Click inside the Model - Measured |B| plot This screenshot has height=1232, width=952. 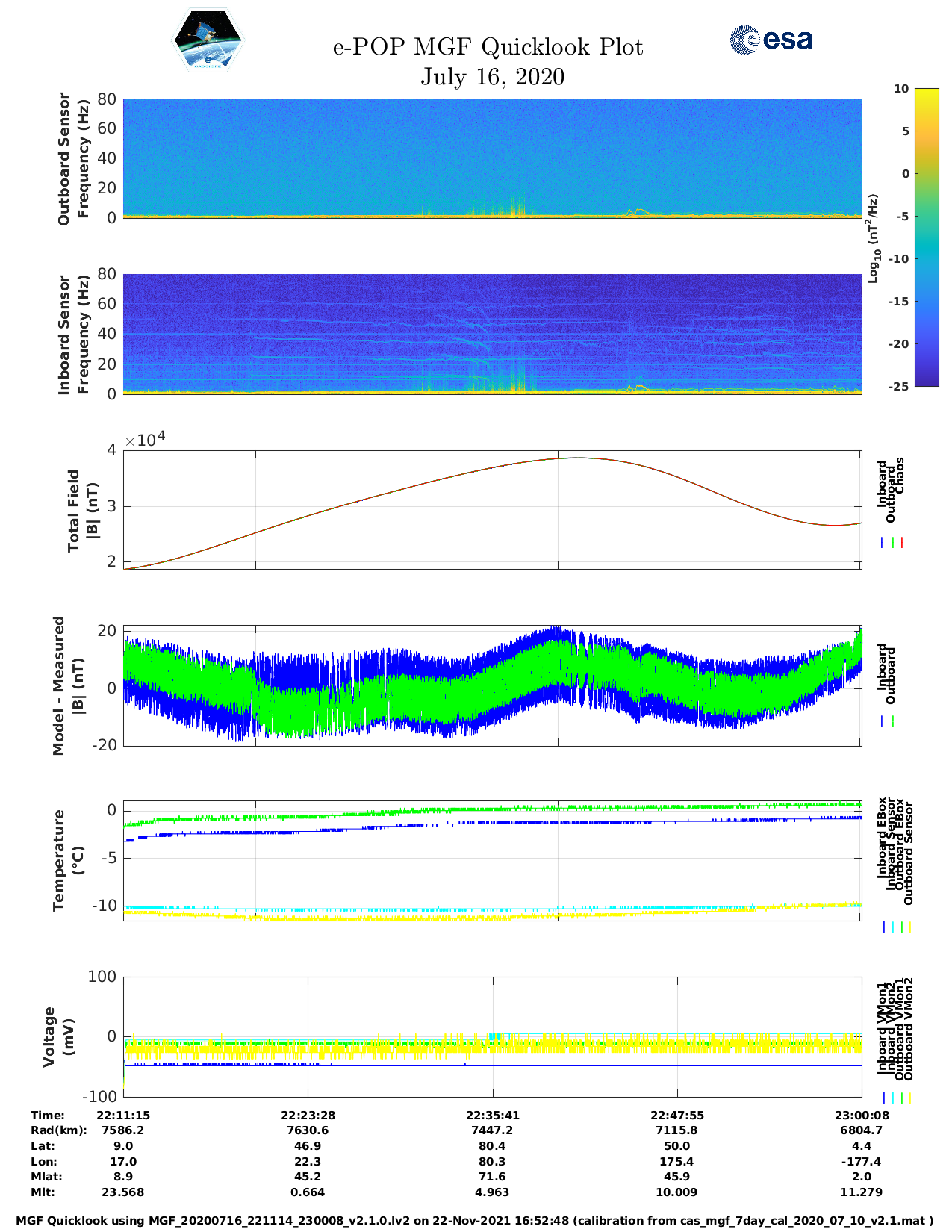point(492,685)
